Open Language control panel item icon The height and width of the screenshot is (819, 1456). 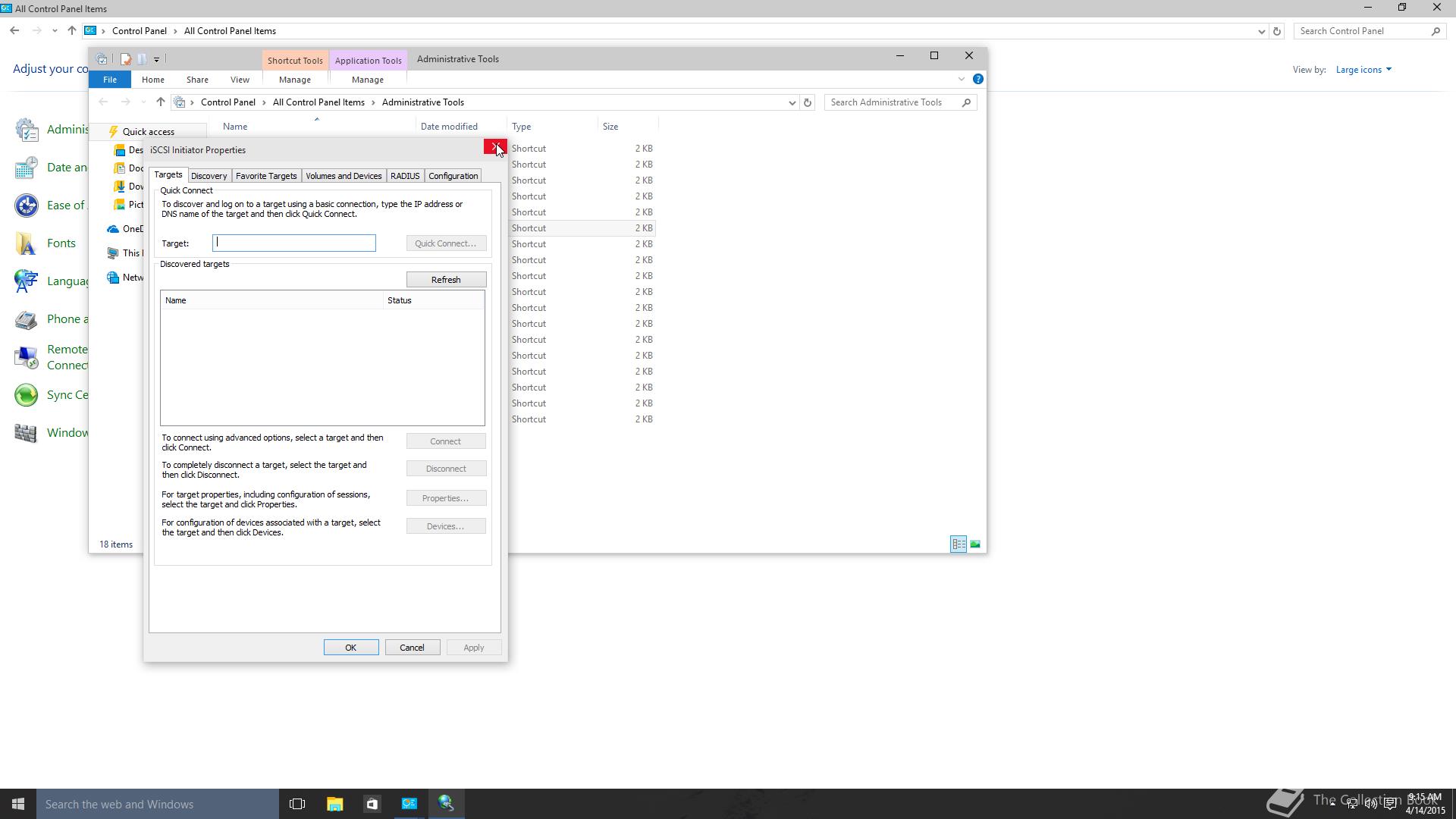pos(26,281)
